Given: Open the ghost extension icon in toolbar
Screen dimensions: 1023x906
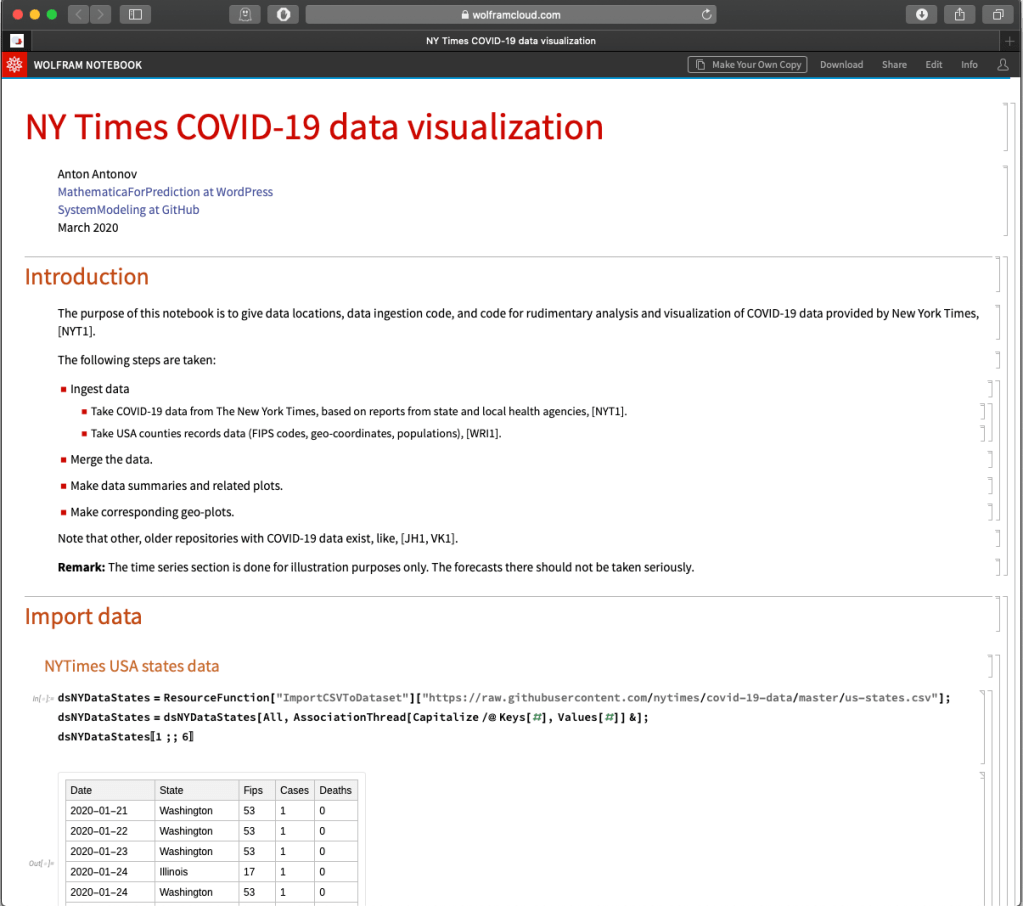Looking at the screenshot, I should [x=245, y=14].
